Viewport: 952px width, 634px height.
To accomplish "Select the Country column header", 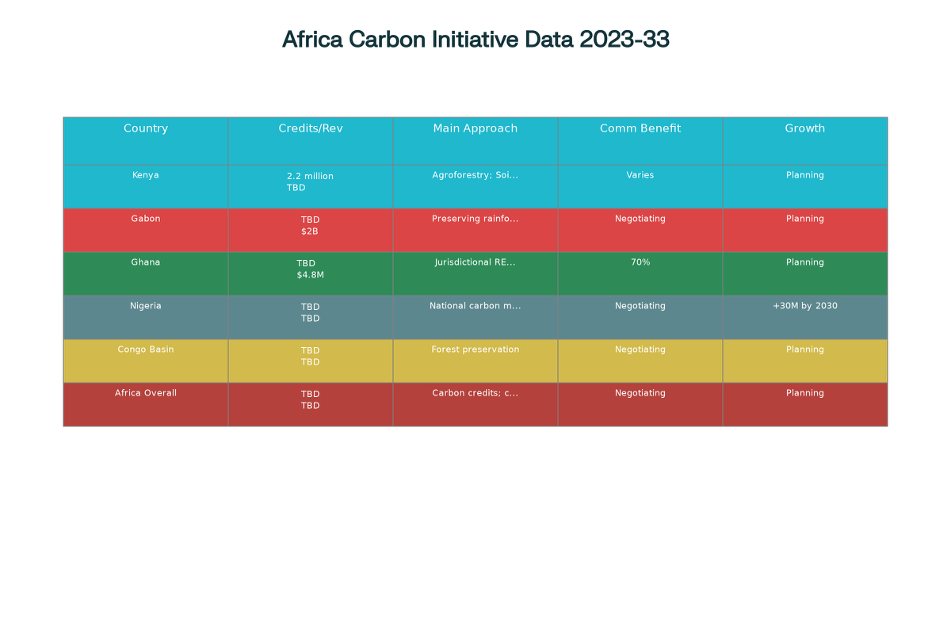I will (145, 128).
